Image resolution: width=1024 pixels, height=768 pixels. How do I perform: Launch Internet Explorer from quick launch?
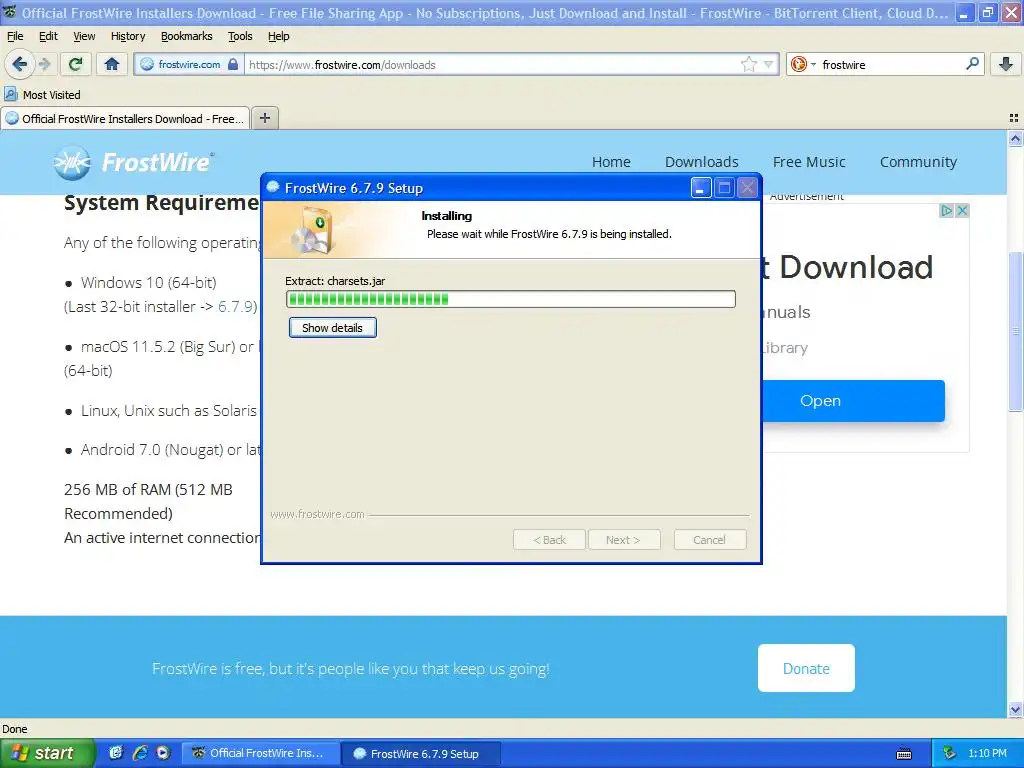[x=140, y=753]
